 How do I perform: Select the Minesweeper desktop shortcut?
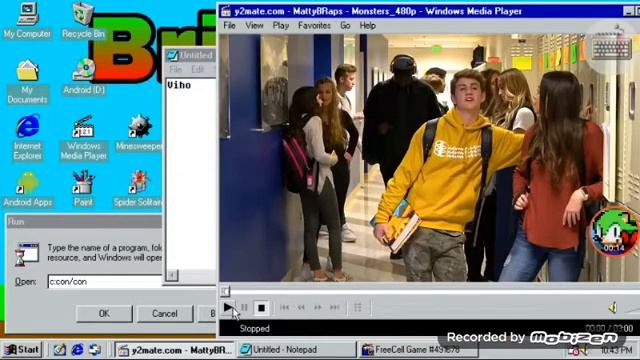139,133
